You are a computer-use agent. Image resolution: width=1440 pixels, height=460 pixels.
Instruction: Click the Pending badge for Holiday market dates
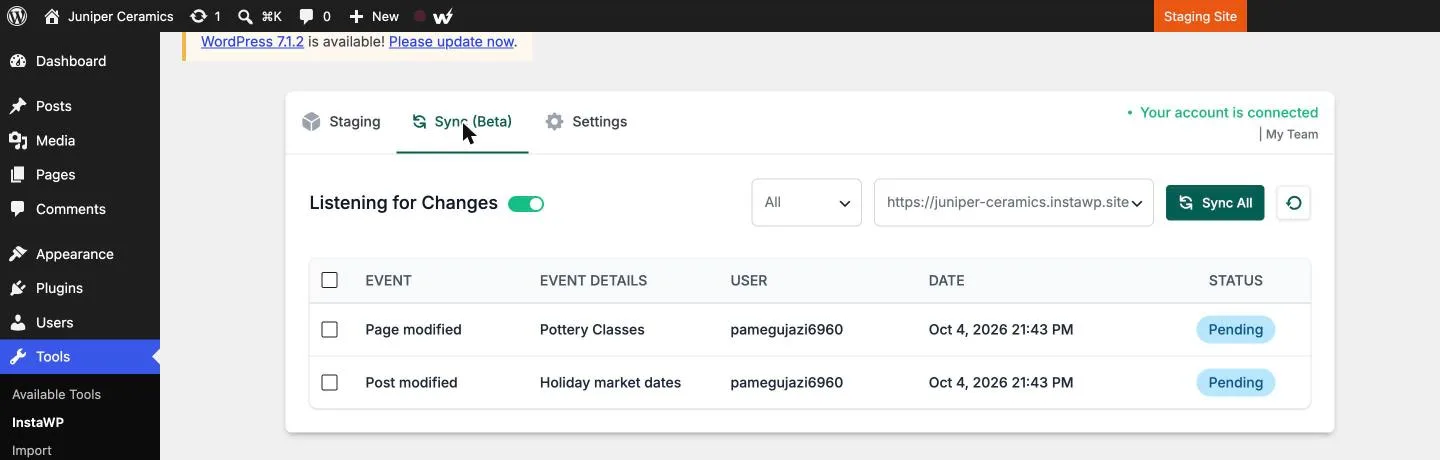pos(1236,382)
